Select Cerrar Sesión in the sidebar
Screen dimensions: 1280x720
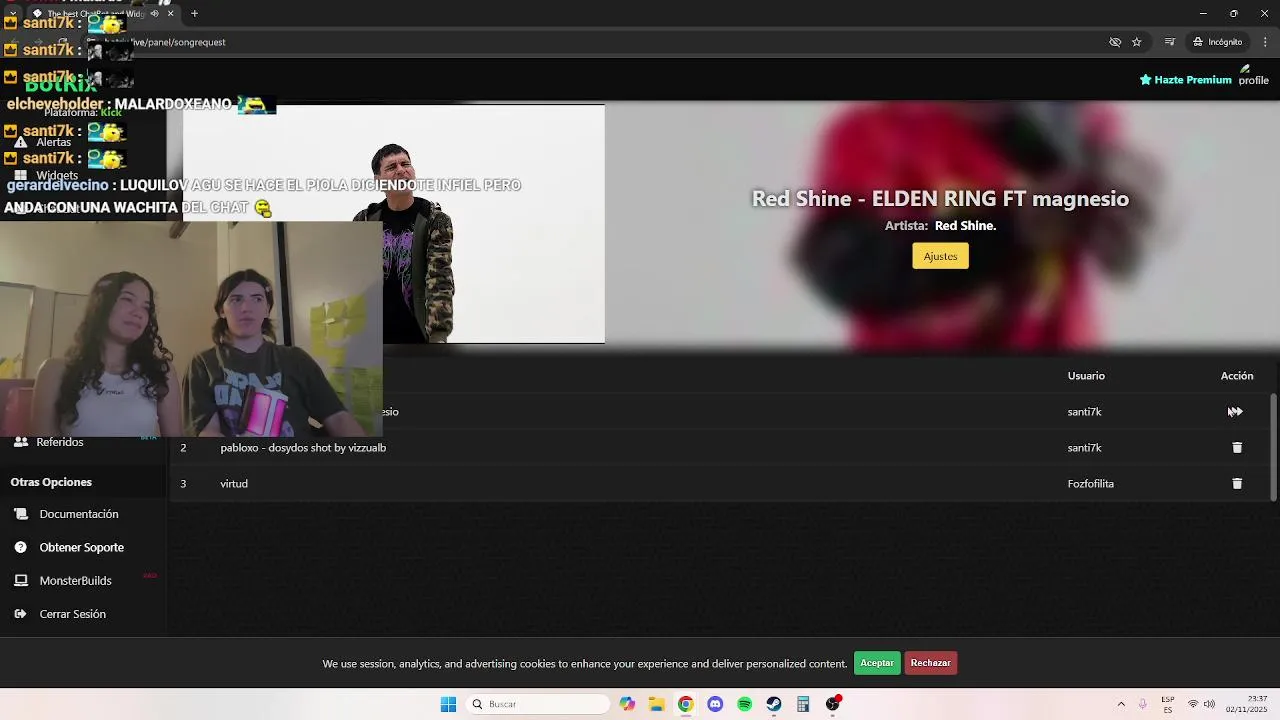[73, 614]
